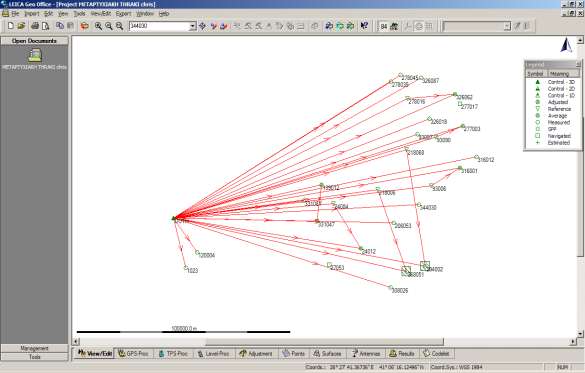Screen dimensions: 585x373
Task: Click the Print toolbar icon
Action: pyautogui.click(x=35, y=26)
